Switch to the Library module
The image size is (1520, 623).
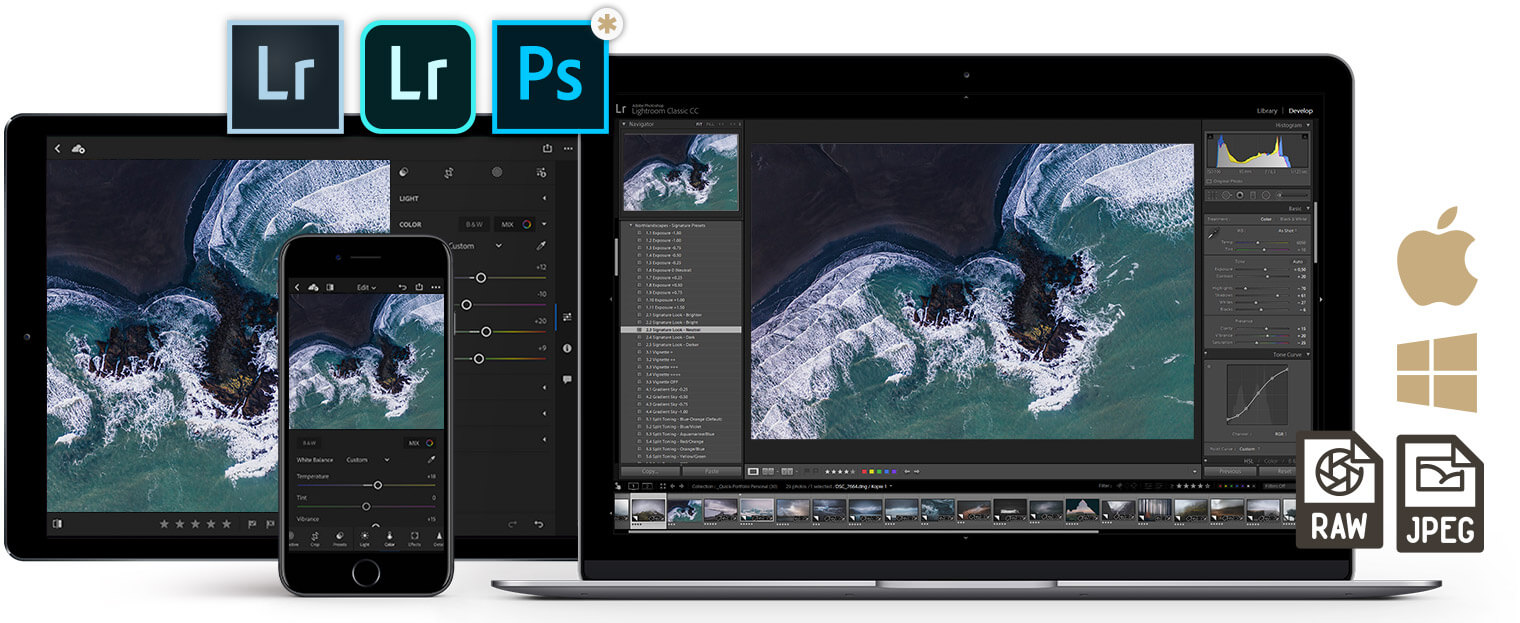point(1266,111)
